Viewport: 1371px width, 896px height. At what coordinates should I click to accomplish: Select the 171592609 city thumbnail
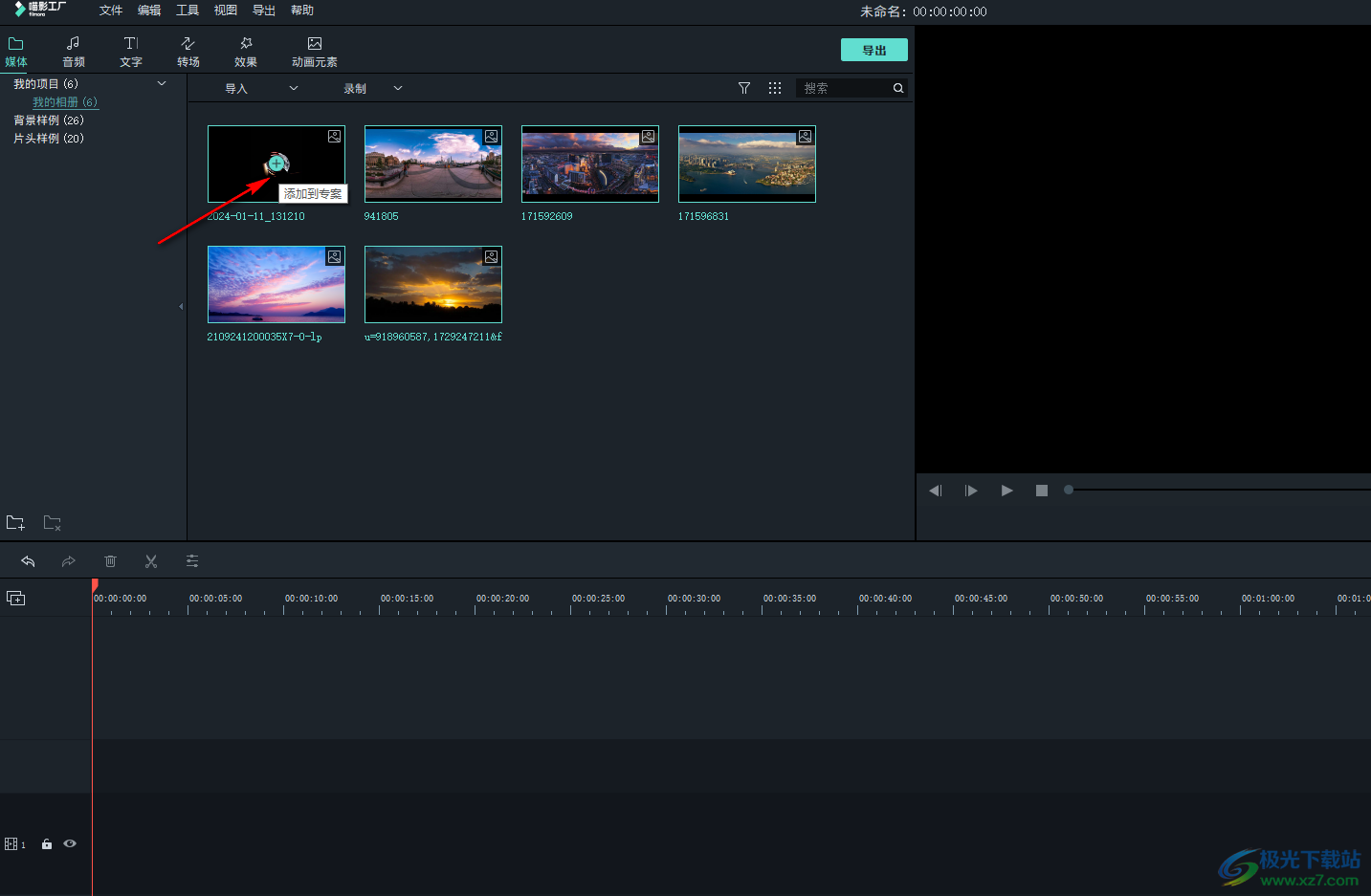pyautogui.click(x=590, y=164)
